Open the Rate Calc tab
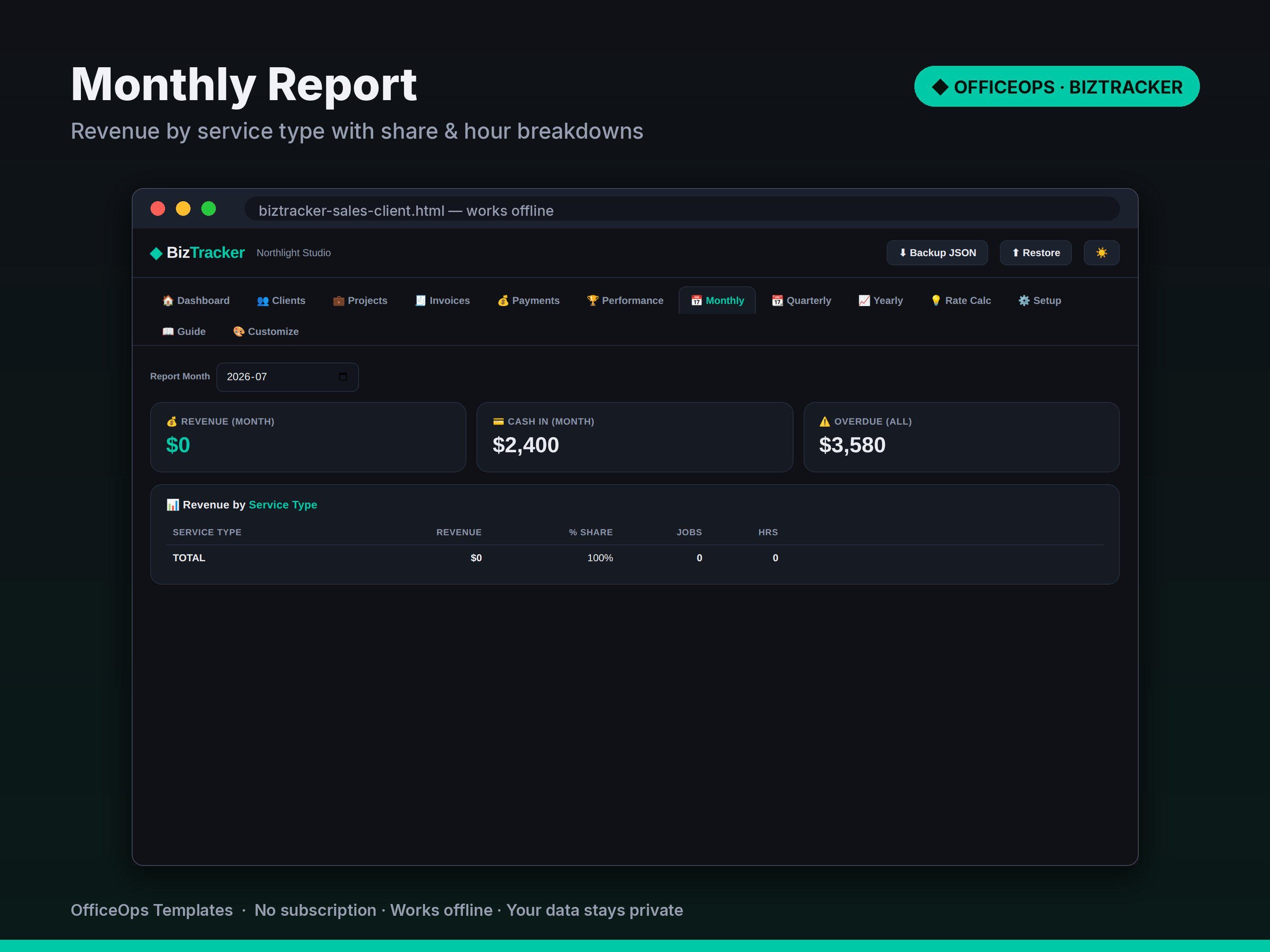Screen dimensions: 1270x952 tap(960, 300)
